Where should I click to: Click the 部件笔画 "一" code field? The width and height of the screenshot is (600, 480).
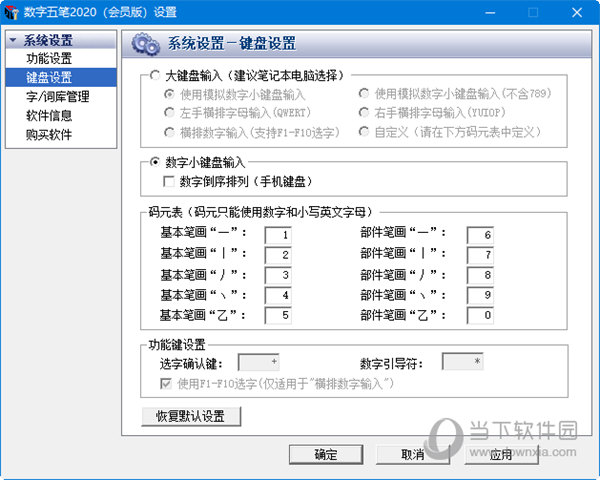click(479, 235)
